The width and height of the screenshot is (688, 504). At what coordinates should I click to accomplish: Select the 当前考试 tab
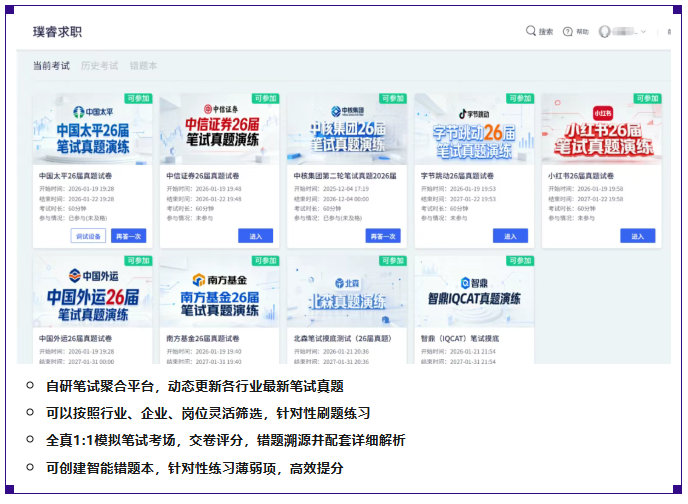coord(51,66)
